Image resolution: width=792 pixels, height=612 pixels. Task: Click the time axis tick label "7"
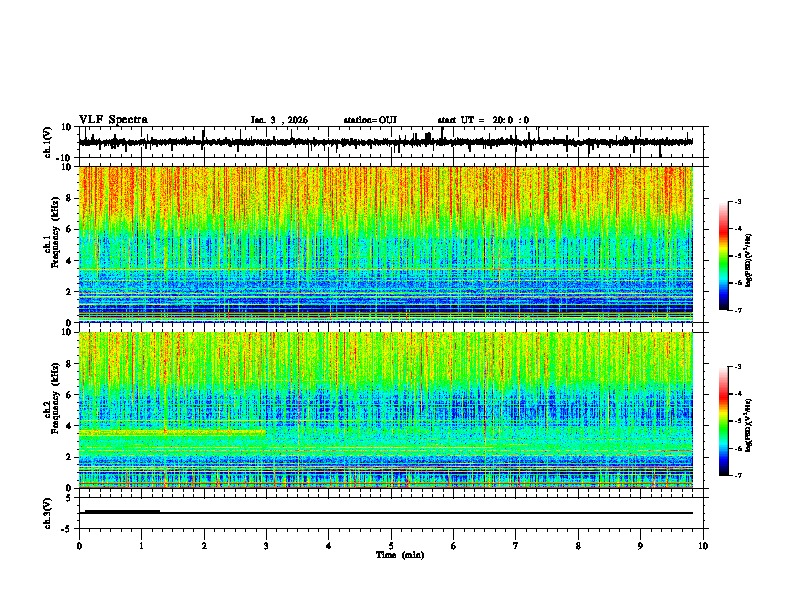tap(516, 546)
